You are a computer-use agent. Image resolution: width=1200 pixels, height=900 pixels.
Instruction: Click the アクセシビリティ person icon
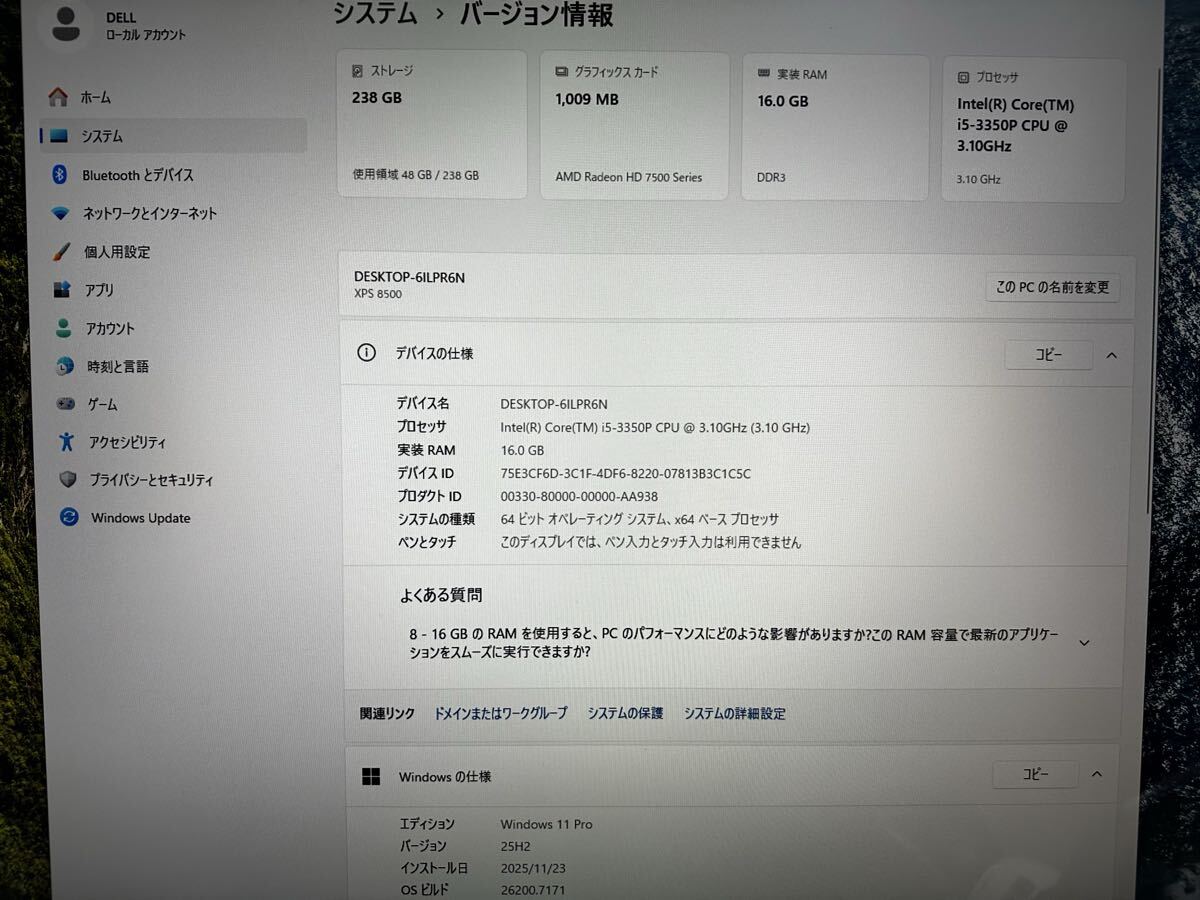pyautogui.click(x=66, y=442)
